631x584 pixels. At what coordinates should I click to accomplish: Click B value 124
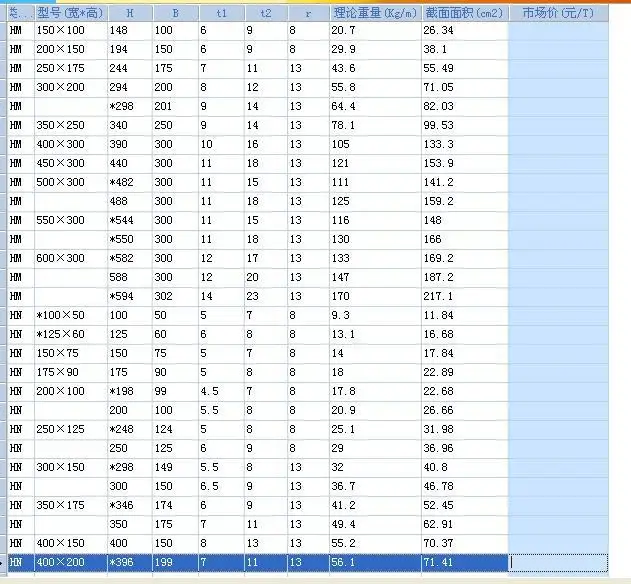pyautogui.click(x=163, y=429)
